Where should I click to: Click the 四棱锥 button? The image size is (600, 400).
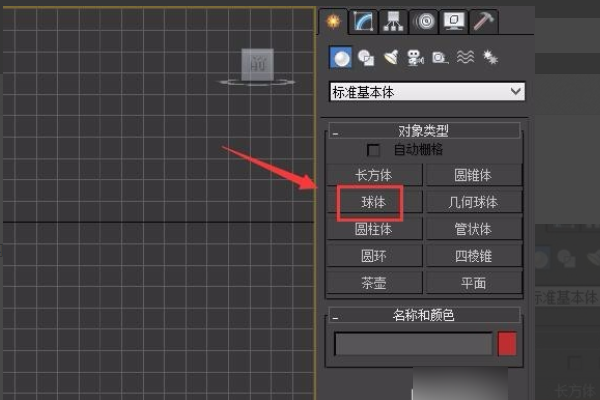click(x=474, y=256)
